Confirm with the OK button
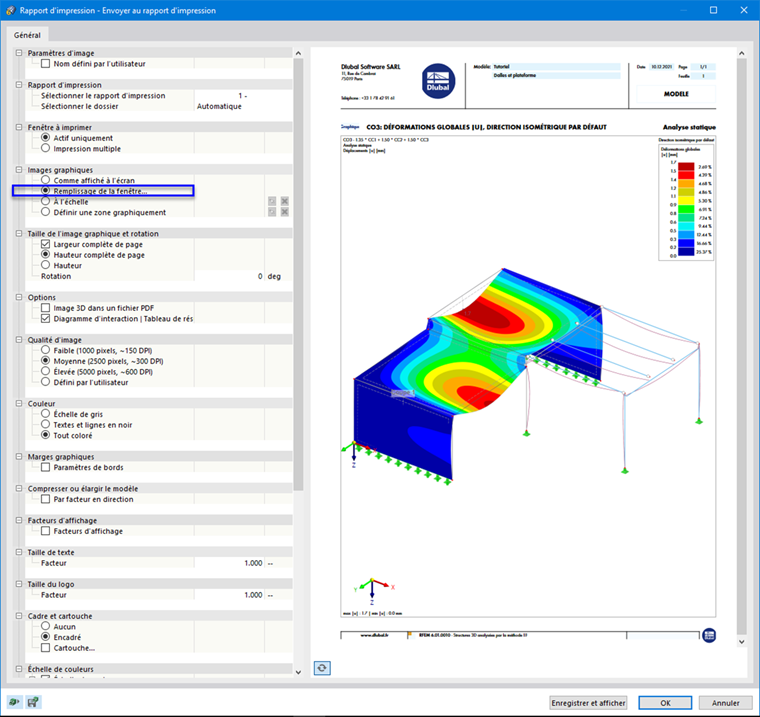The width and height of the screenshot is (760, 717). tap(665, 703)
